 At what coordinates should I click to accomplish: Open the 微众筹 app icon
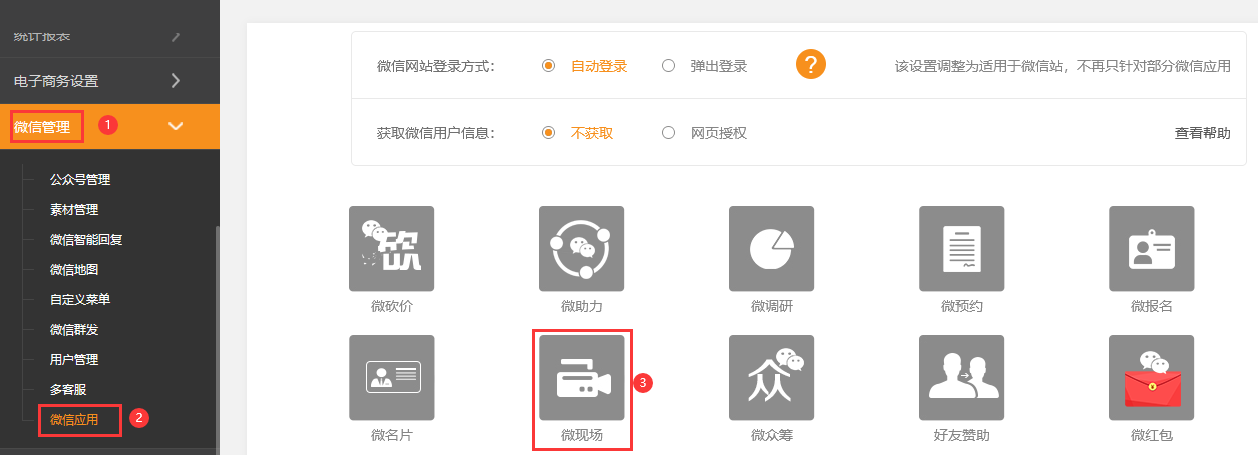point(771,377)
